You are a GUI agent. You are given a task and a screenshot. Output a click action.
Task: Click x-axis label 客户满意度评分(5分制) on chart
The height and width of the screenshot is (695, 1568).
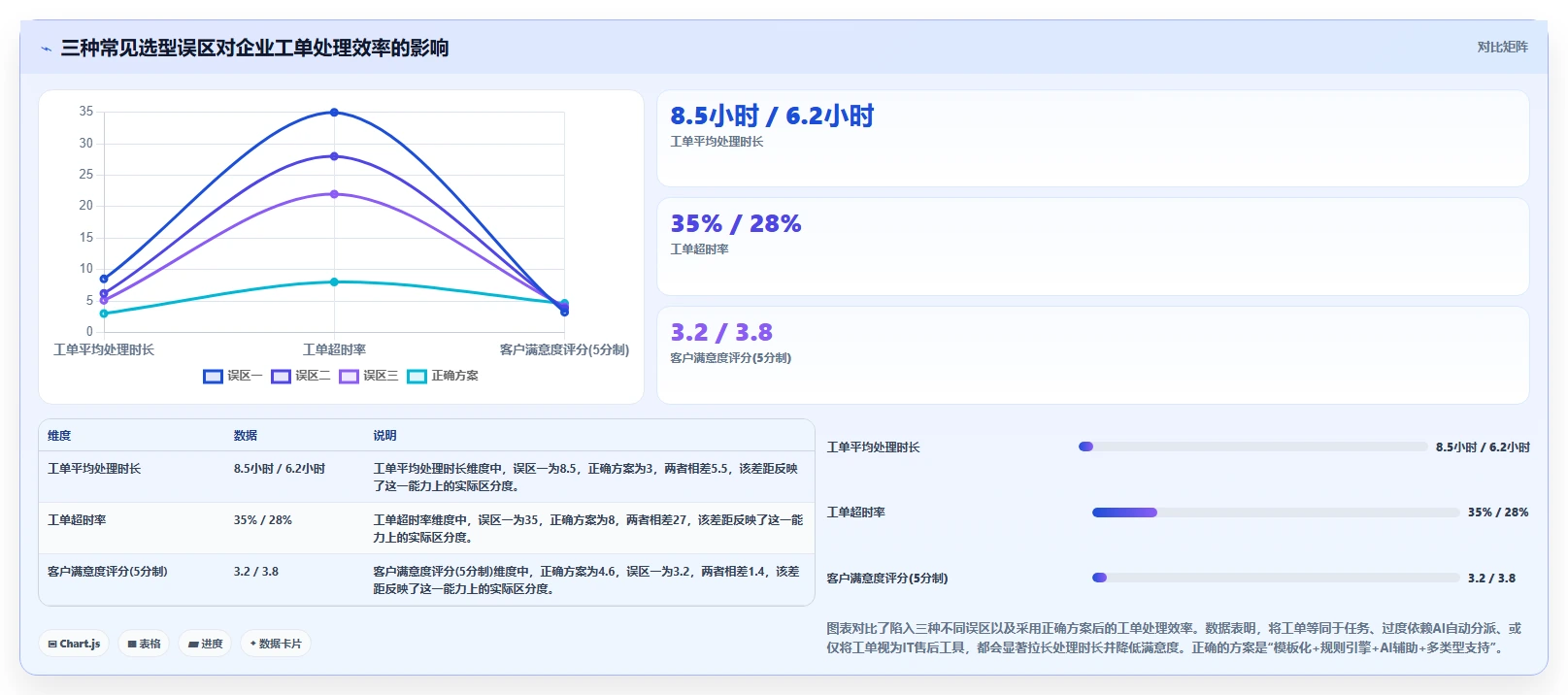564,349
